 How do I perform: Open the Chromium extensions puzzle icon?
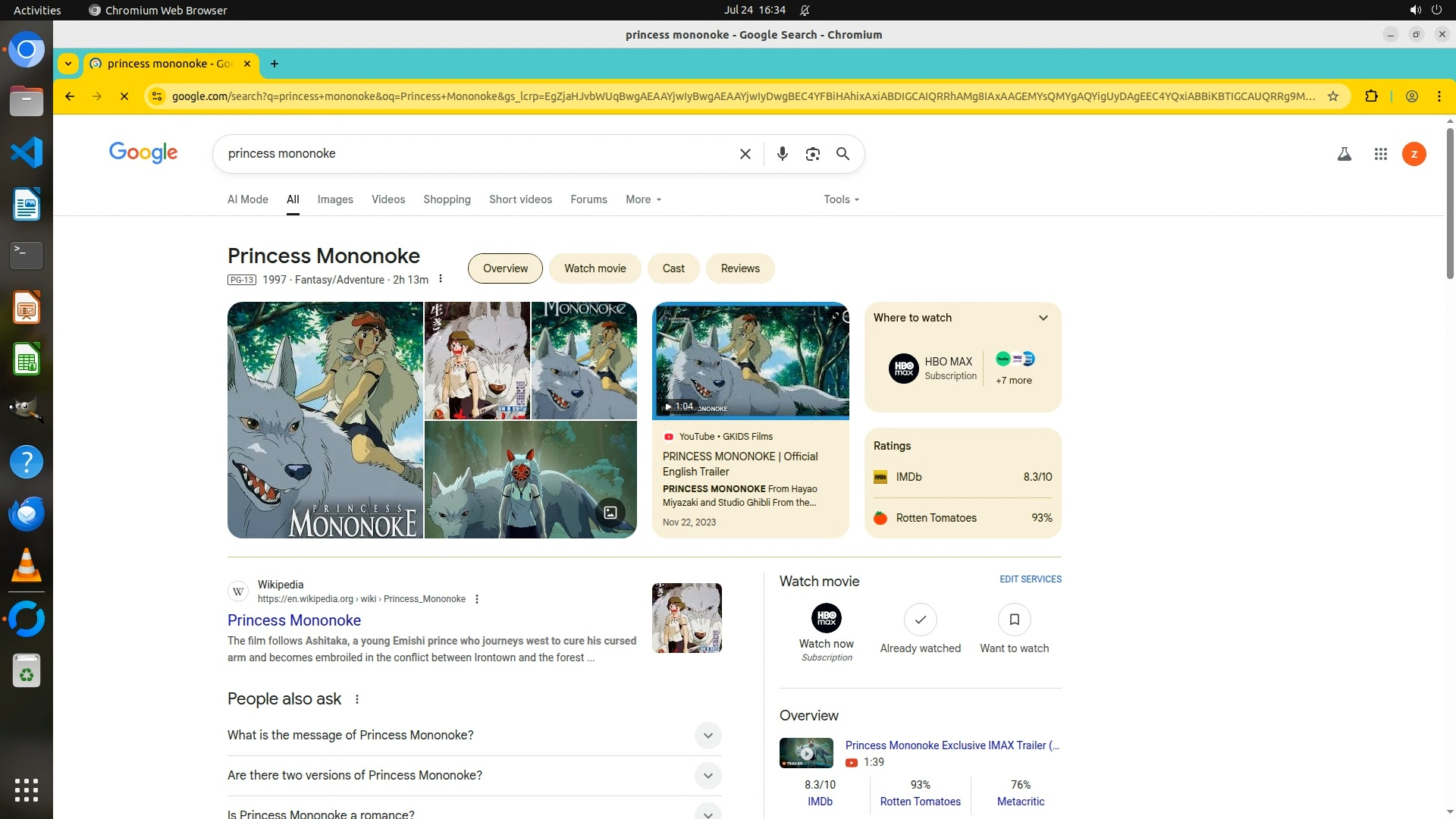pyautogui.click(x=1371, y=96)
